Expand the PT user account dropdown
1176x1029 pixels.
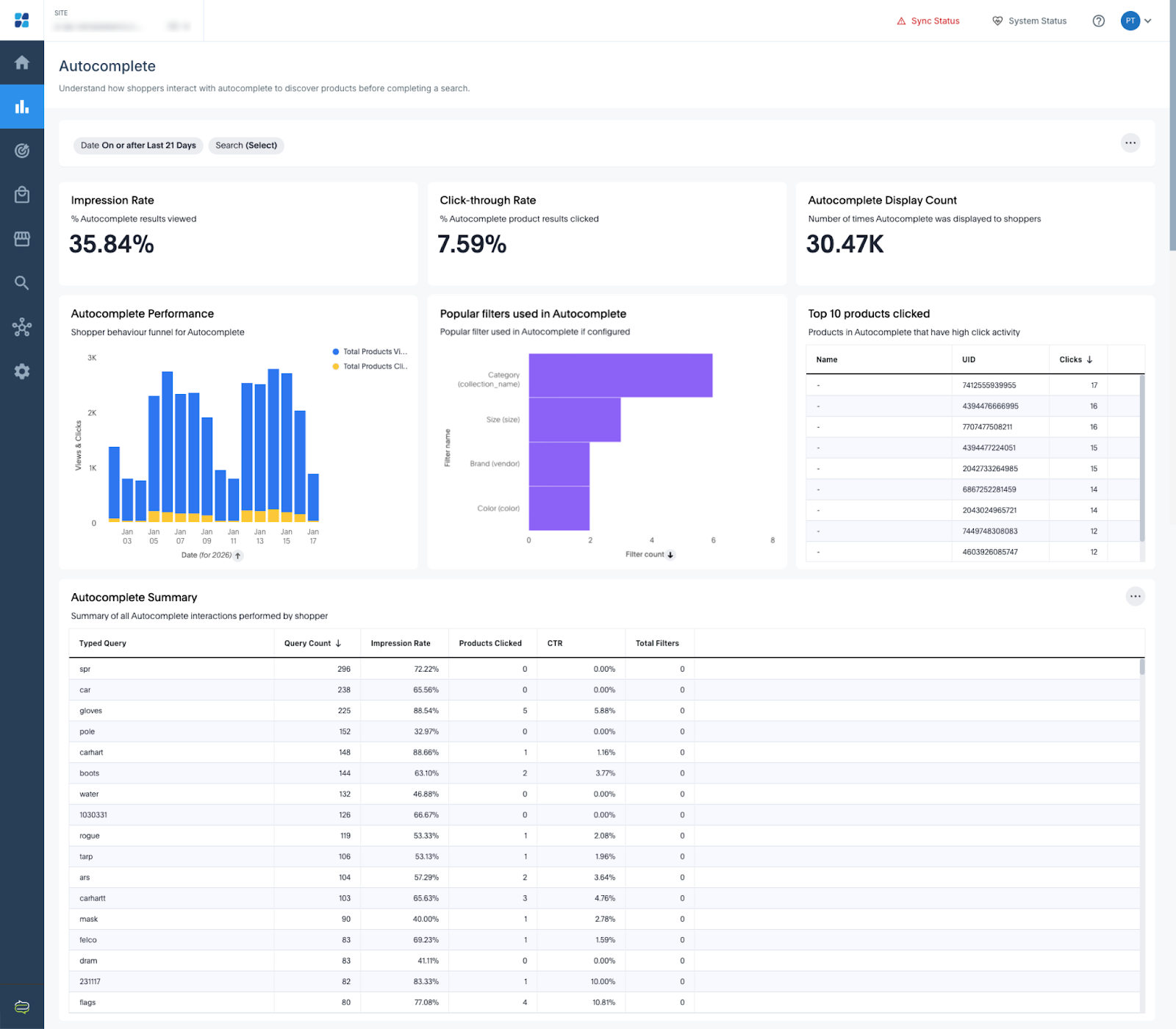coord(1136,21)
